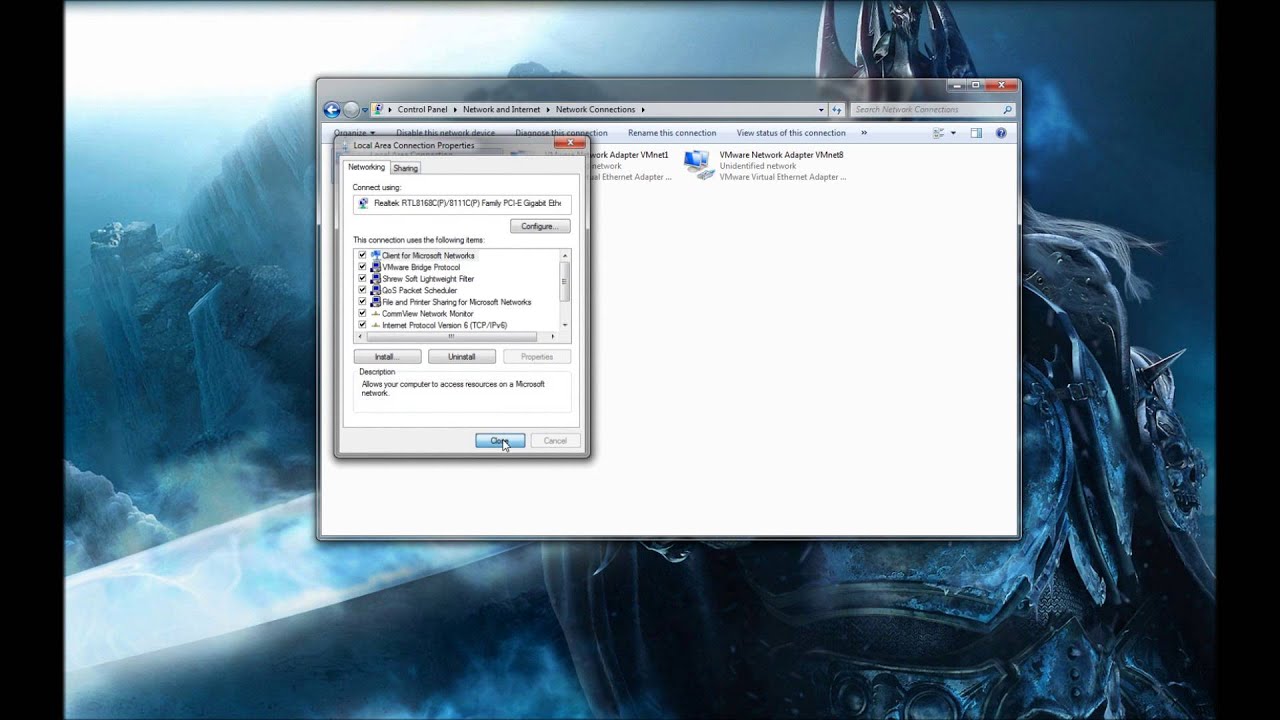Open the view options dropdown arrow
The width and height of the screenshot is (1280, 720).
pos(953,133)
